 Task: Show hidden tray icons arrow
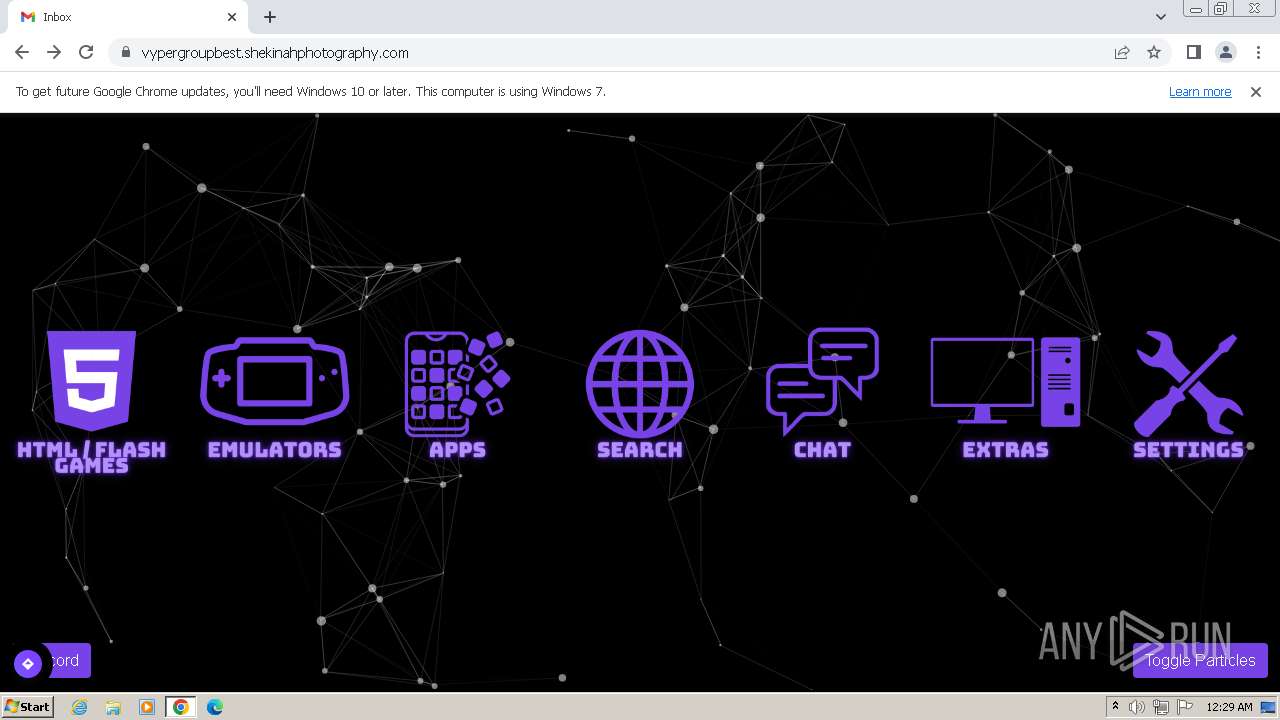click(1116, 707)
